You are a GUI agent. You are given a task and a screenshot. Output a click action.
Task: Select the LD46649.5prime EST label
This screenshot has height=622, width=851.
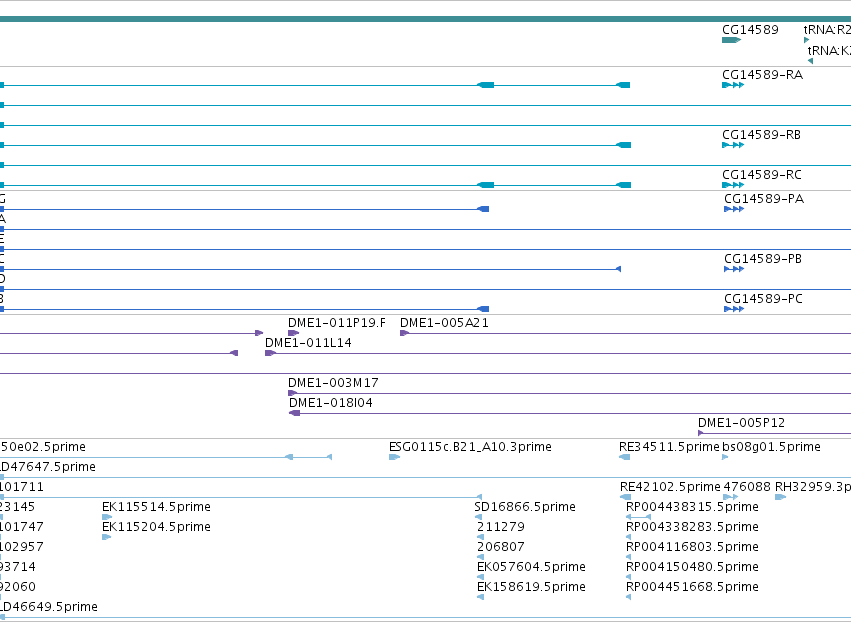(x=49, y=607)
